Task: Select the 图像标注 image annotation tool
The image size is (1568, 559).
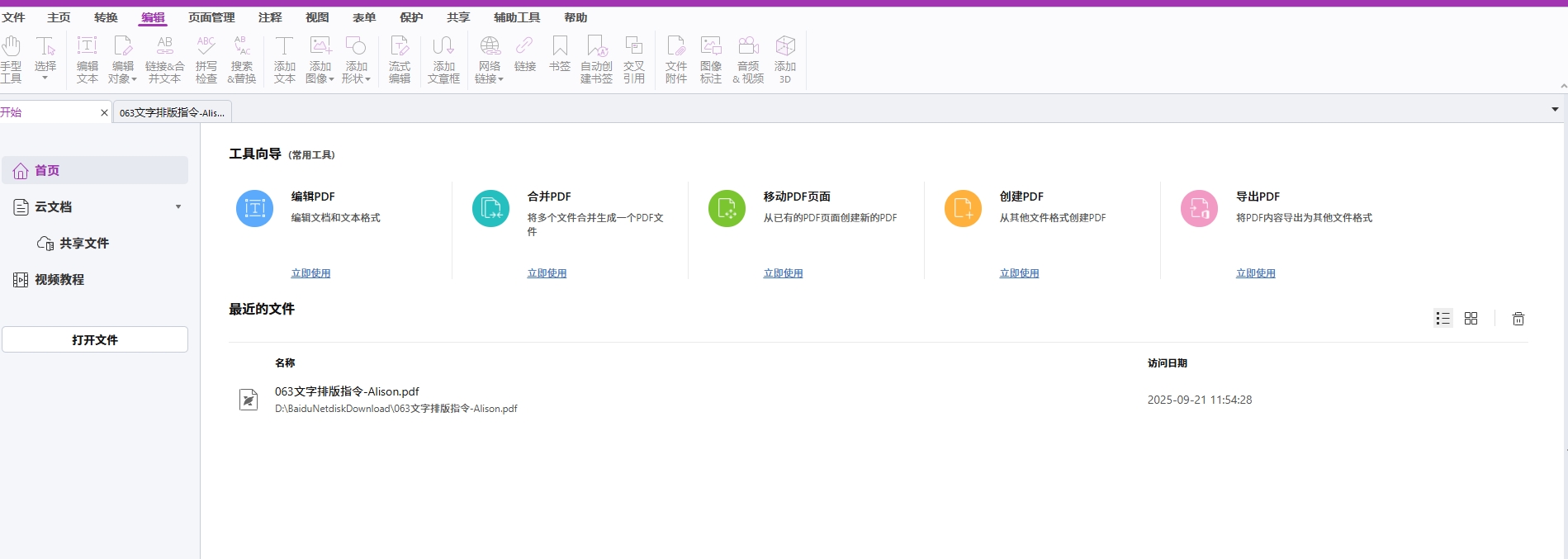Action: point(711,59)
